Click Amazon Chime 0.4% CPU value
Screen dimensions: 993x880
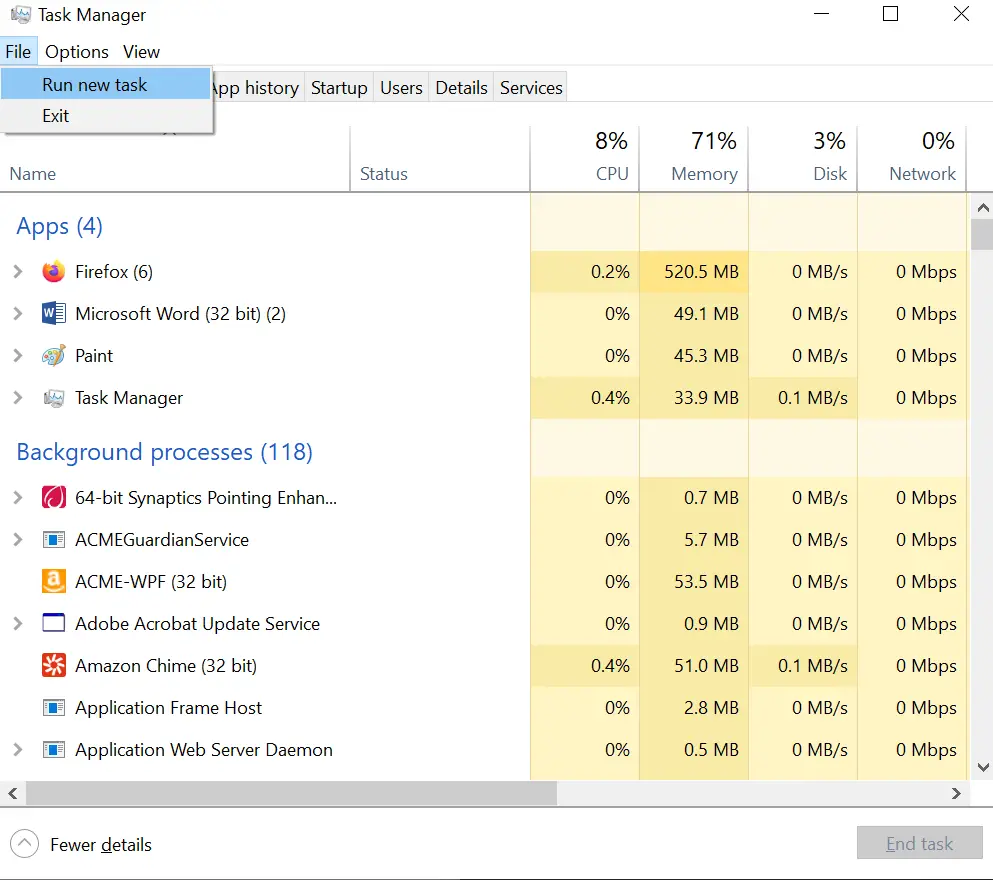click(610, 665)
